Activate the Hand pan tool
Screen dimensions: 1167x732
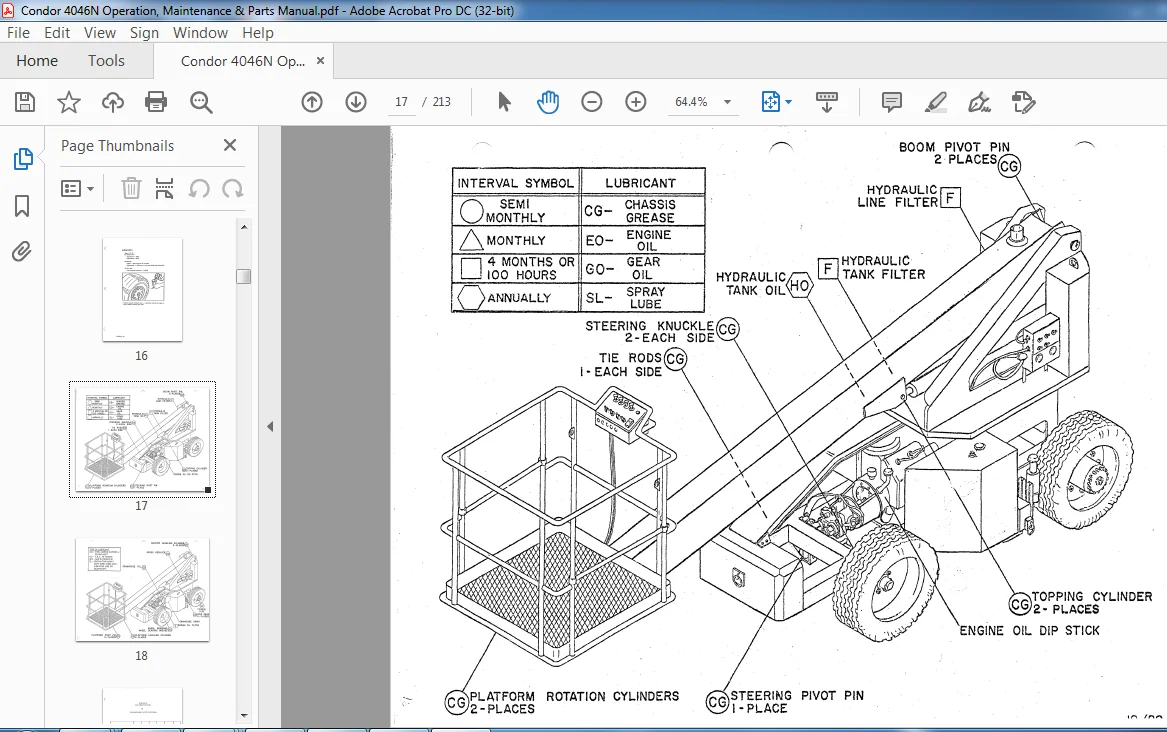(x=548, y=102)
